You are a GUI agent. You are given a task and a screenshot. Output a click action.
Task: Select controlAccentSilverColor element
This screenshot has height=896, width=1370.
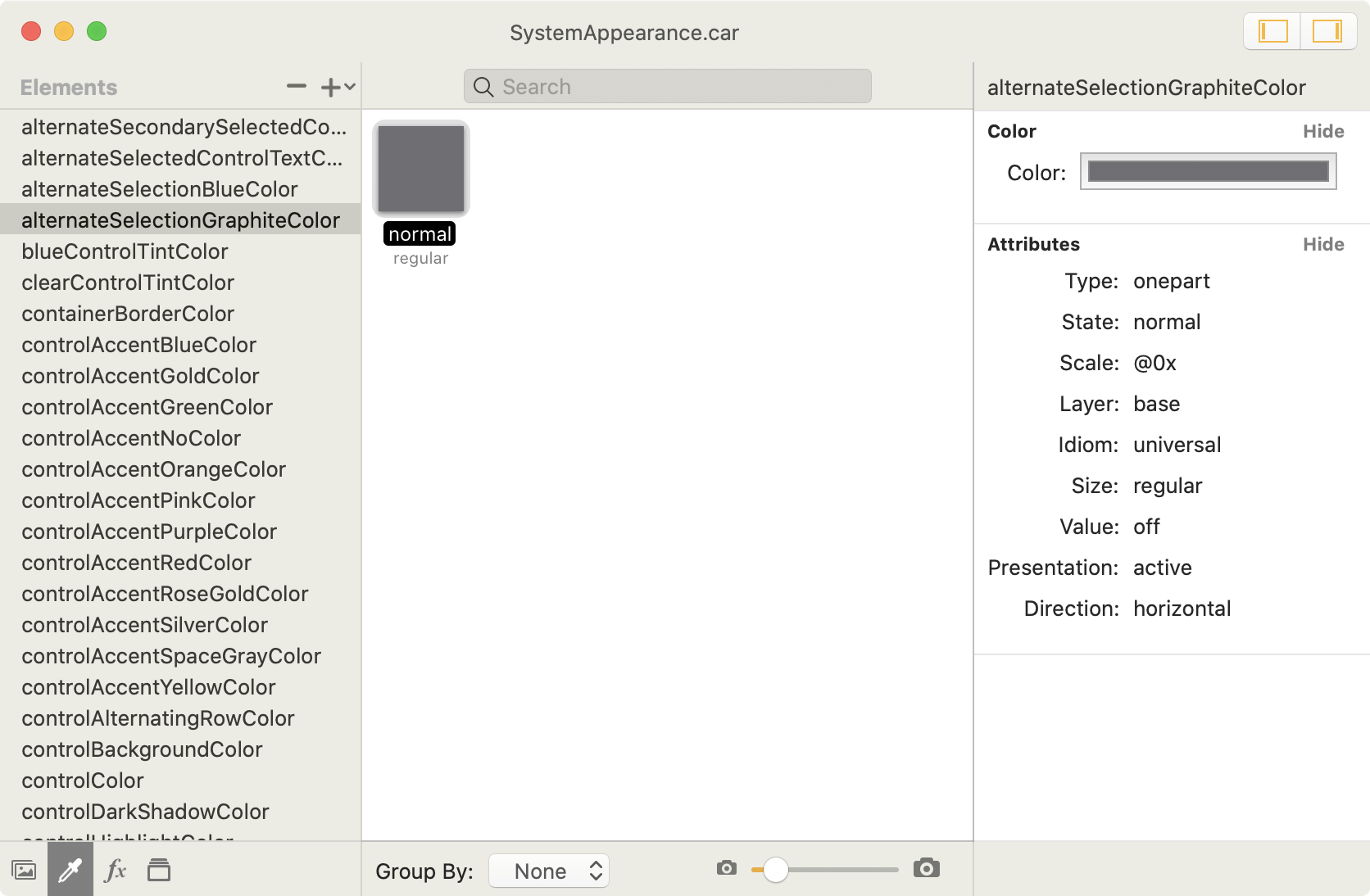pos(180,625)
